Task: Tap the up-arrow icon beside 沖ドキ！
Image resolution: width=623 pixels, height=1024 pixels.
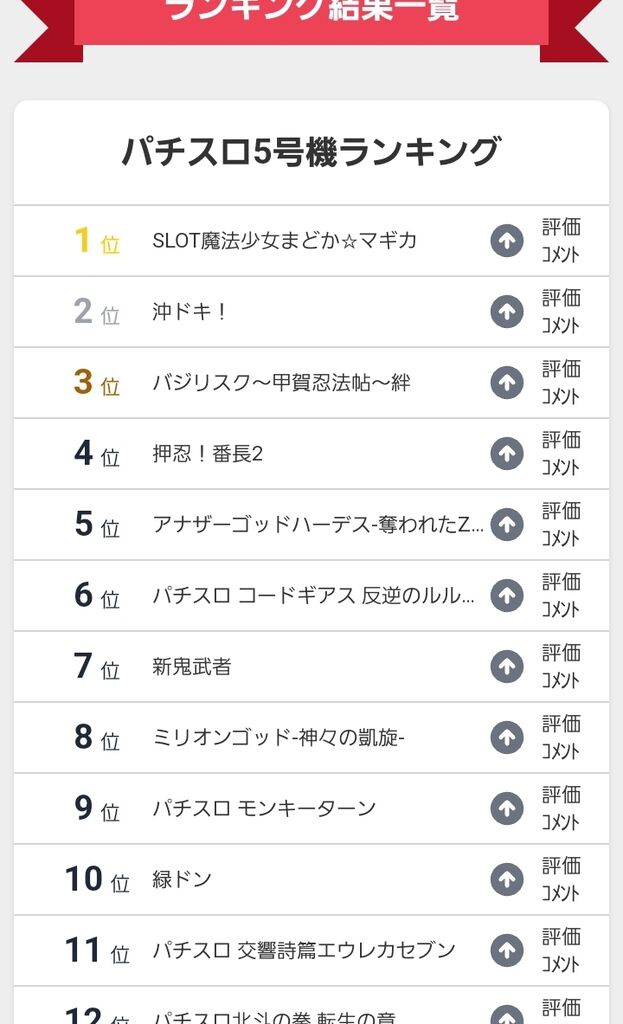Action: (507, 312)
